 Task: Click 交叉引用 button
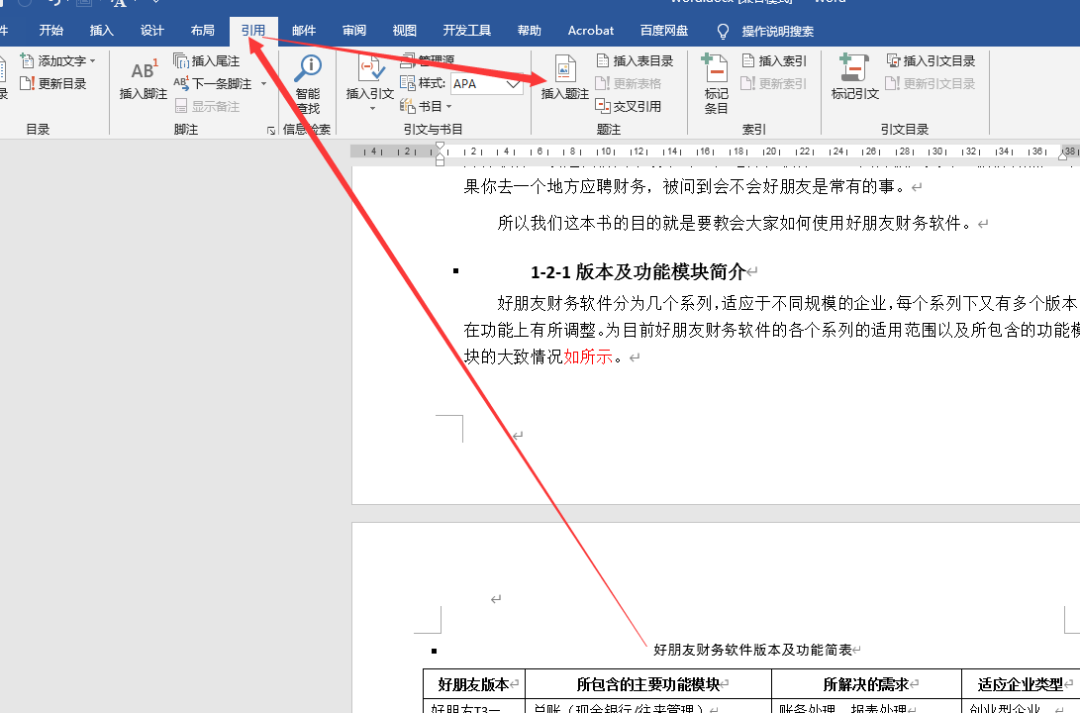tap(628, 106)
